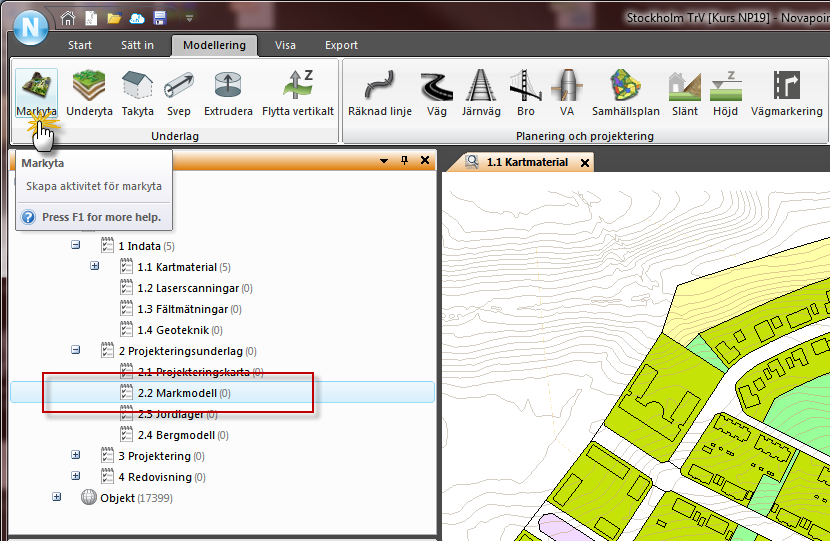This screenshot has height=541, width=830.
Task: Open the quick access toolbar customize arrow
Action: pyautogui.click(x=189, y=19)
